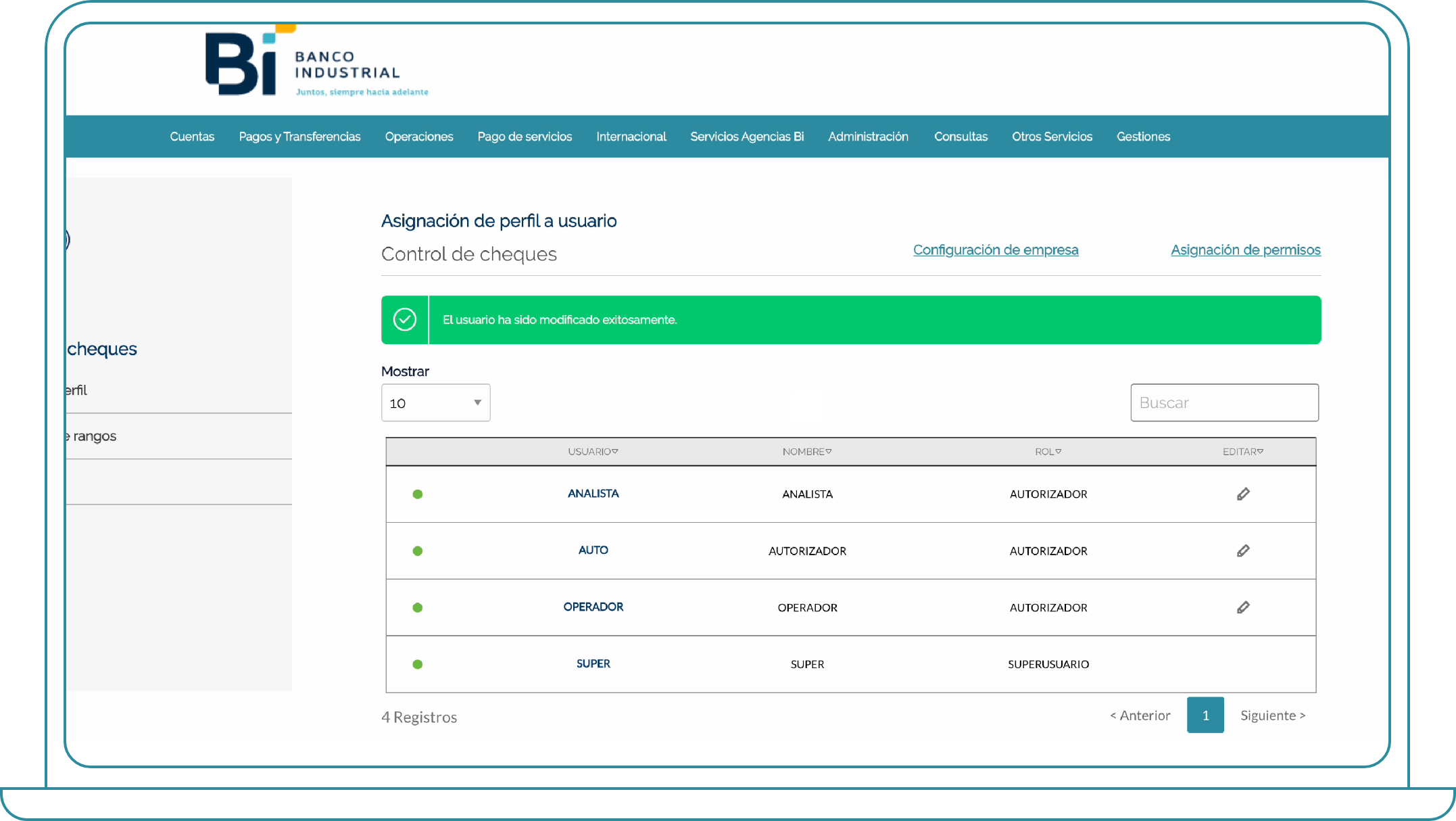Select page 1 in pagination
This screenshot has width=1456, height=821.
coord(1205,715)
